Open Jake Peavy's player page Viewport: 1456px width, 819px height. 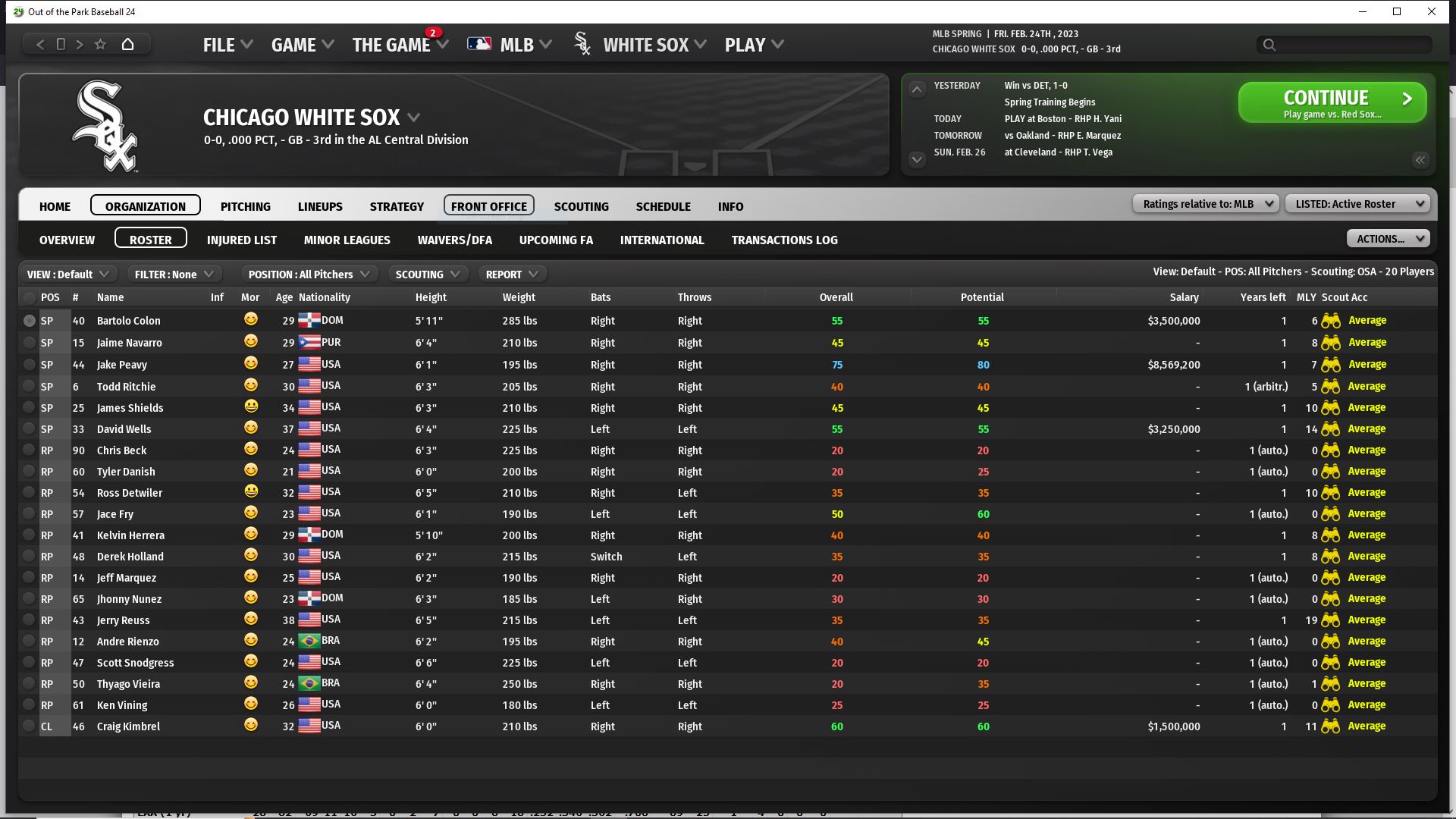click(121, 365)
